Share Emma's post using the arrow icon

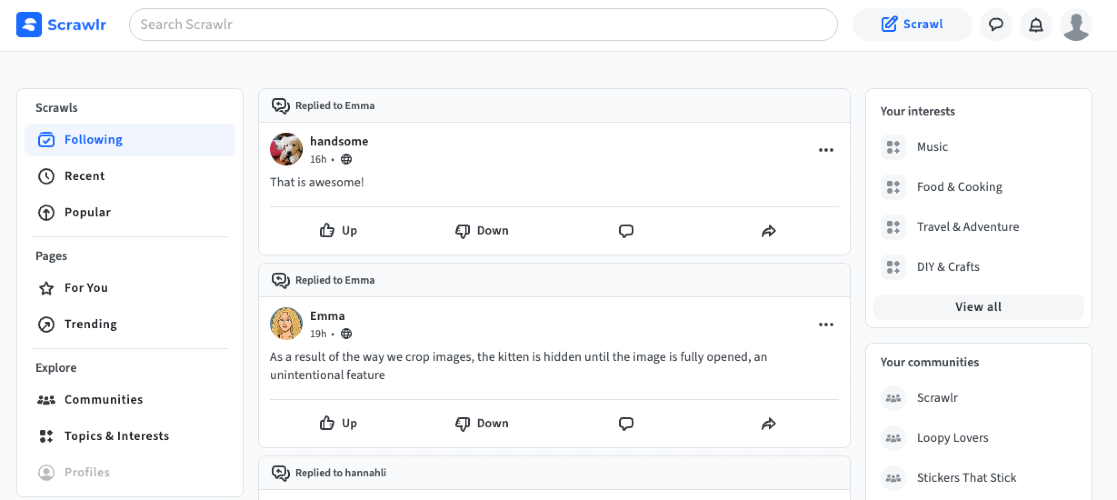click(768, 423)
